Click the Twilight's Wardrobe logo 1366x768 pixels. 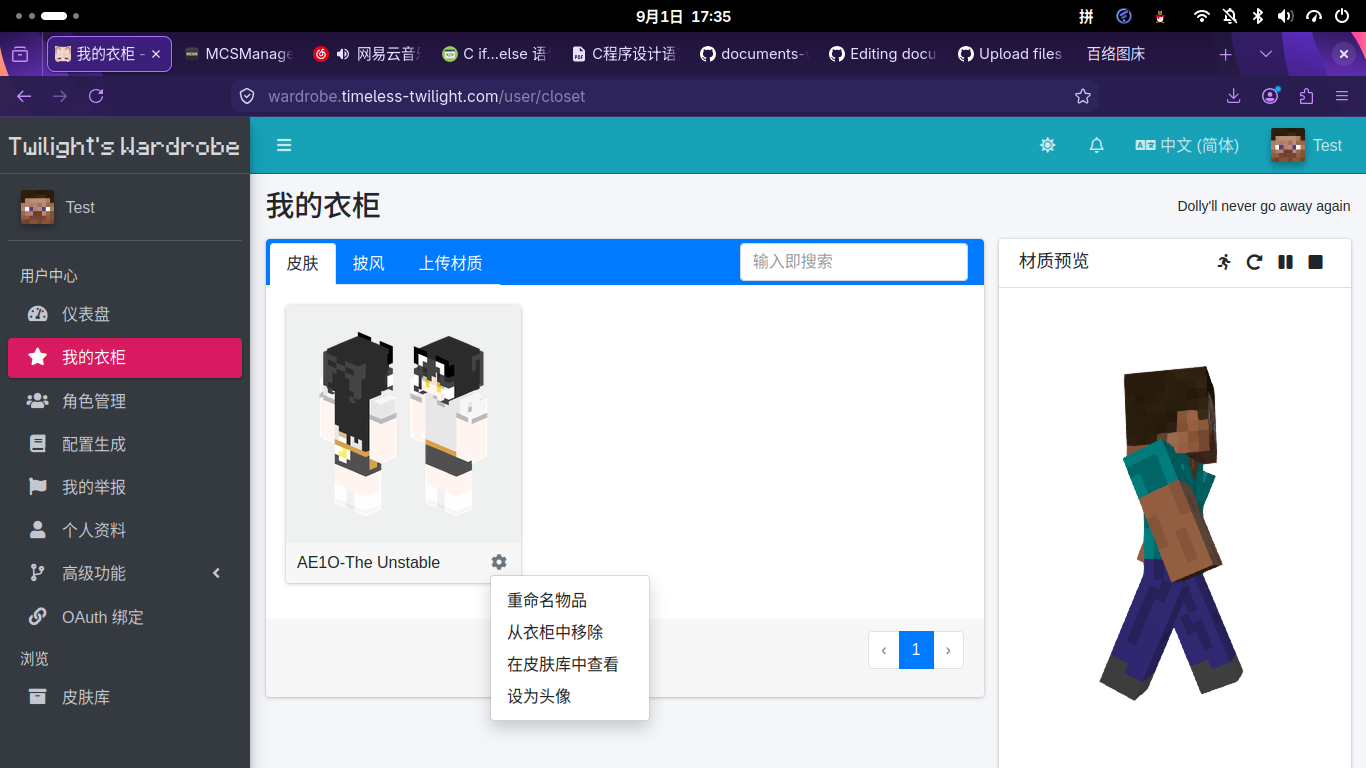coord(125,146)
